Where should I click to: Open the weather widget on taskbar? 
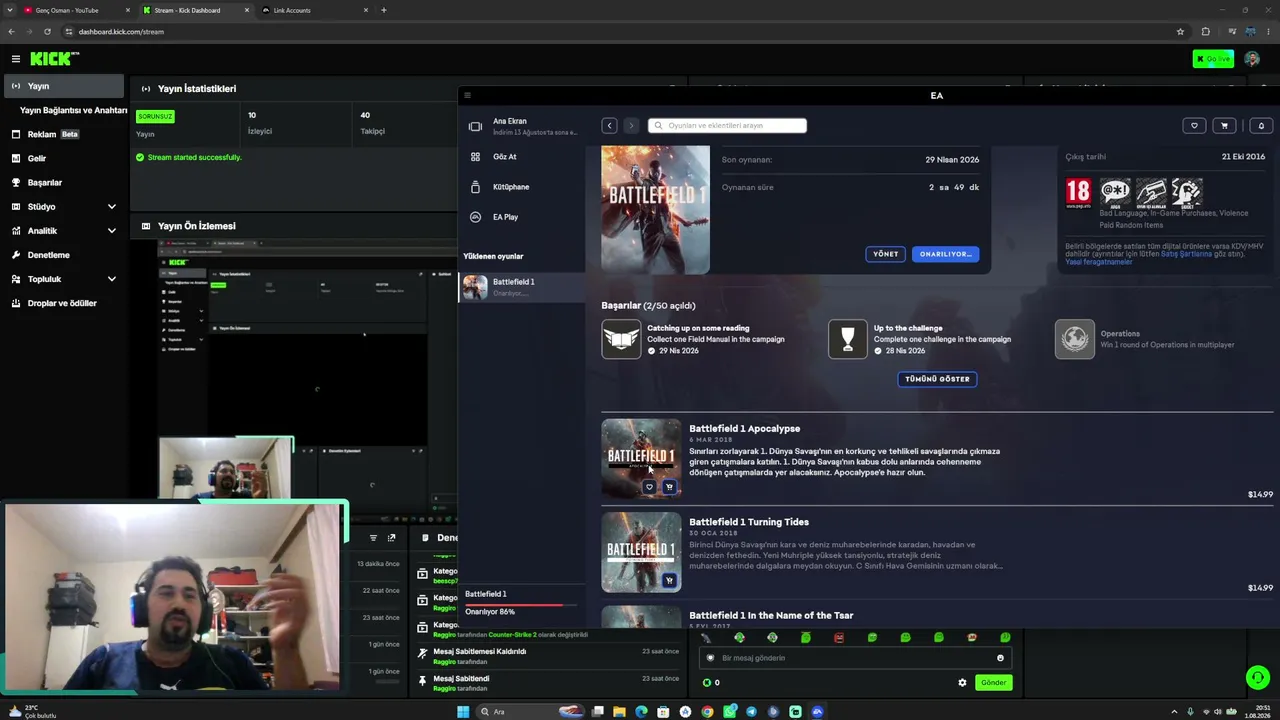tap(32, 712)
